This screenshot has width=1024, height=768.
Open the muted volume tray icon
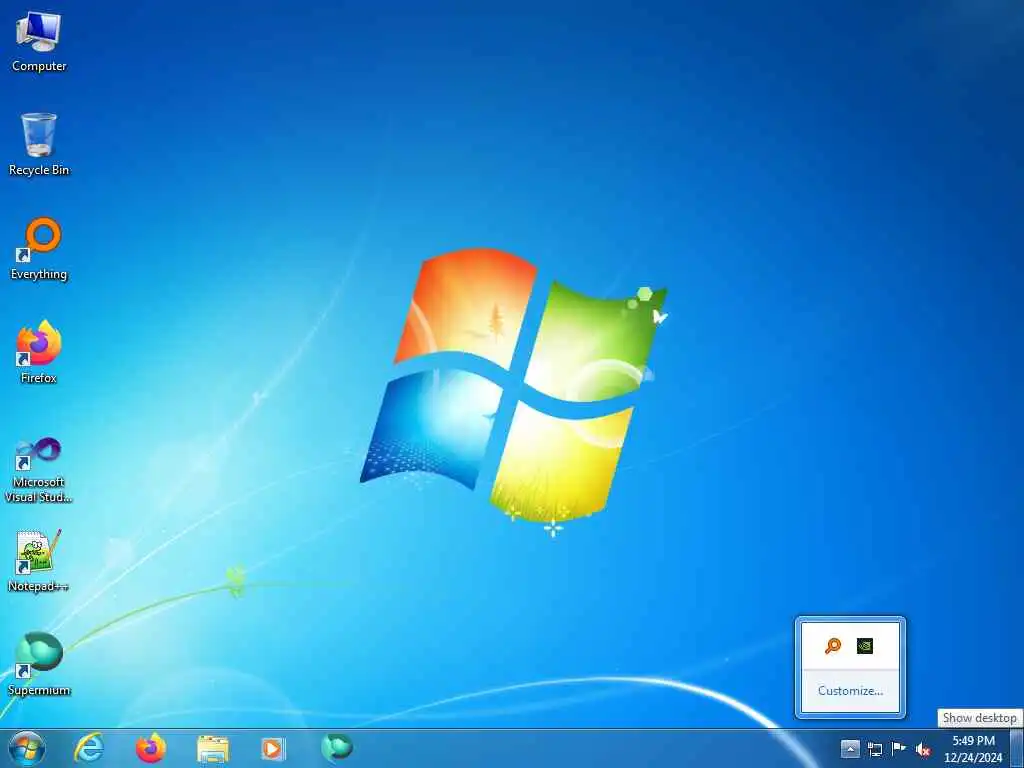tap(923, 750)
